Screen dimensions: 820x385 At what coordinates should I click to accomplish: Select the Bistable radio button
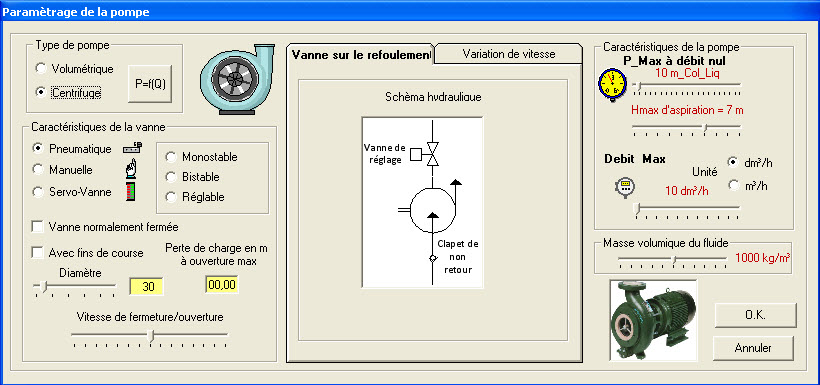[x=192, y=177]
